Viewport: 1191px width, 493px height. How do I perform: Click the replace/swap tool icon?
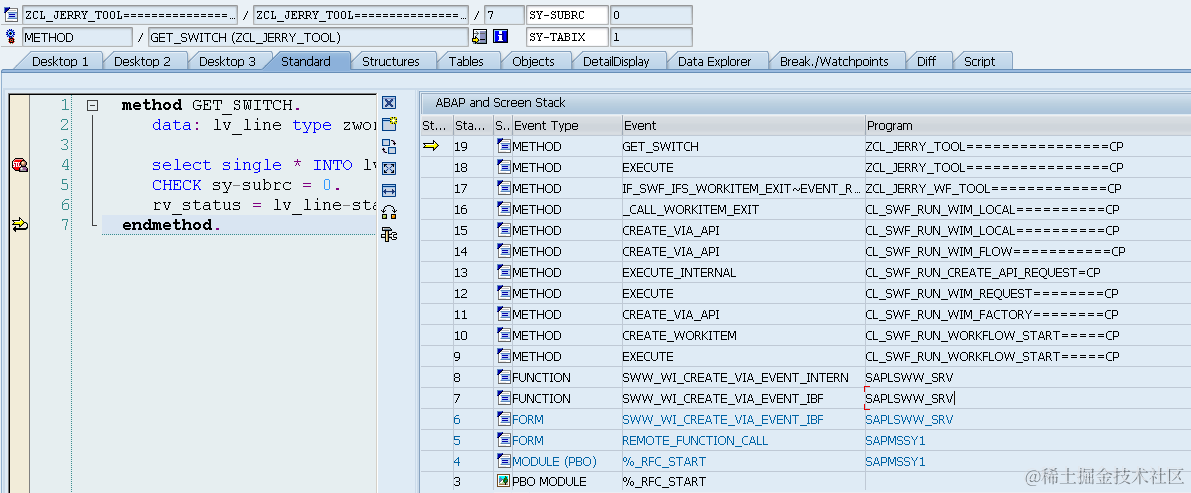(x=389, y=147)
